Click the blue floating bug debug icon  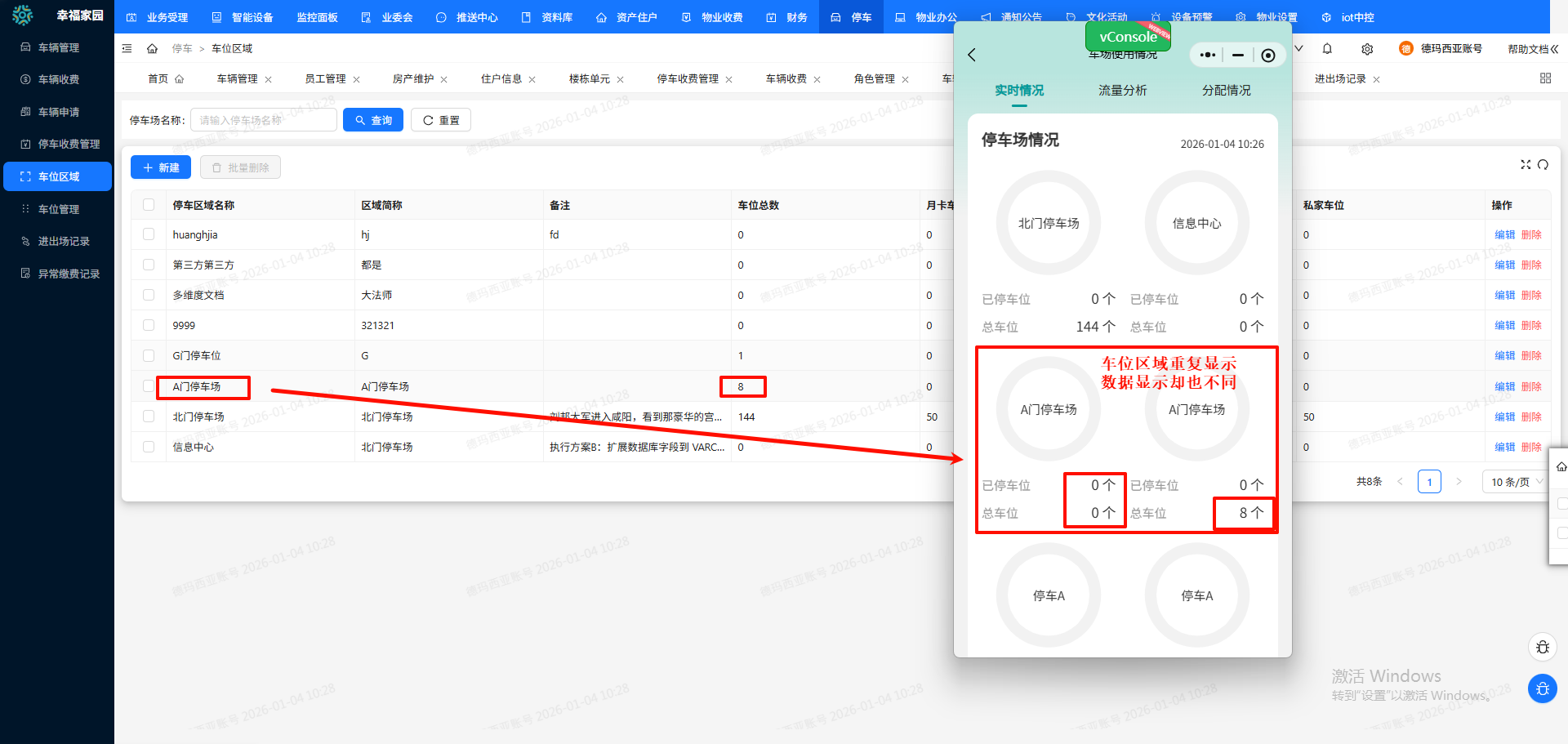(x=1542, y=688)
